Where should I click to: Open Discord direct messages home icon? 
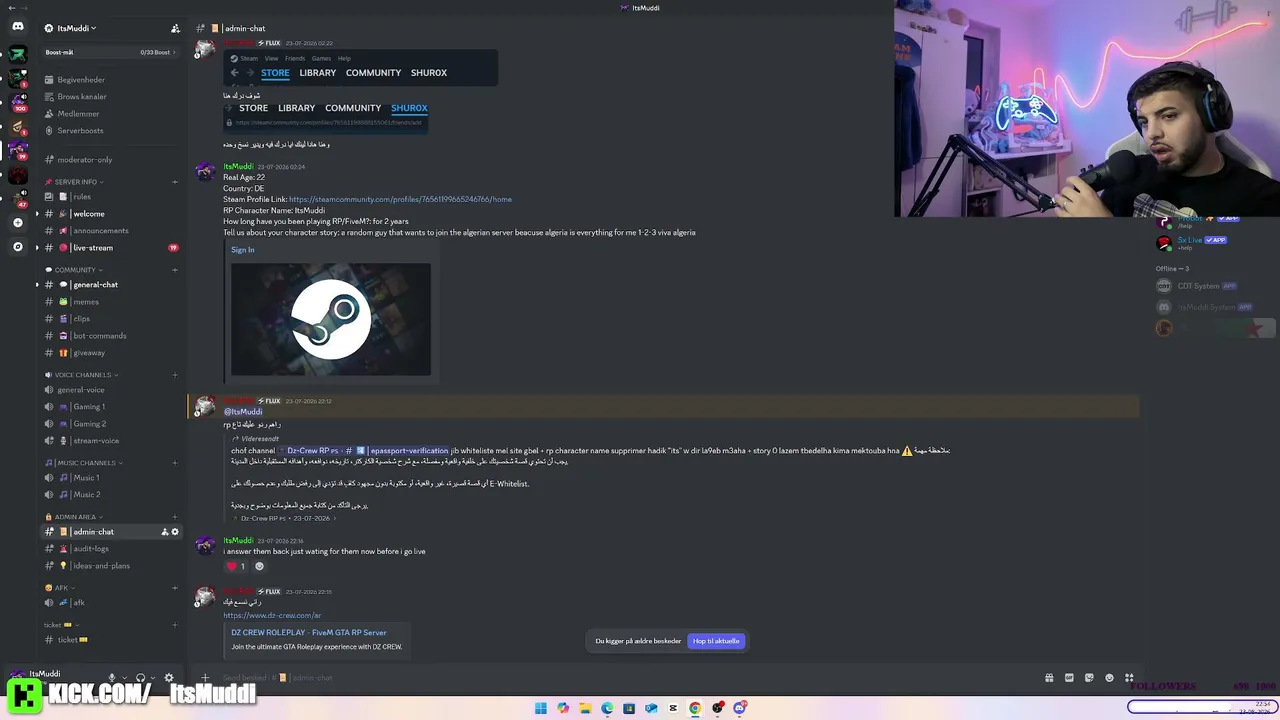coord(18,26)
